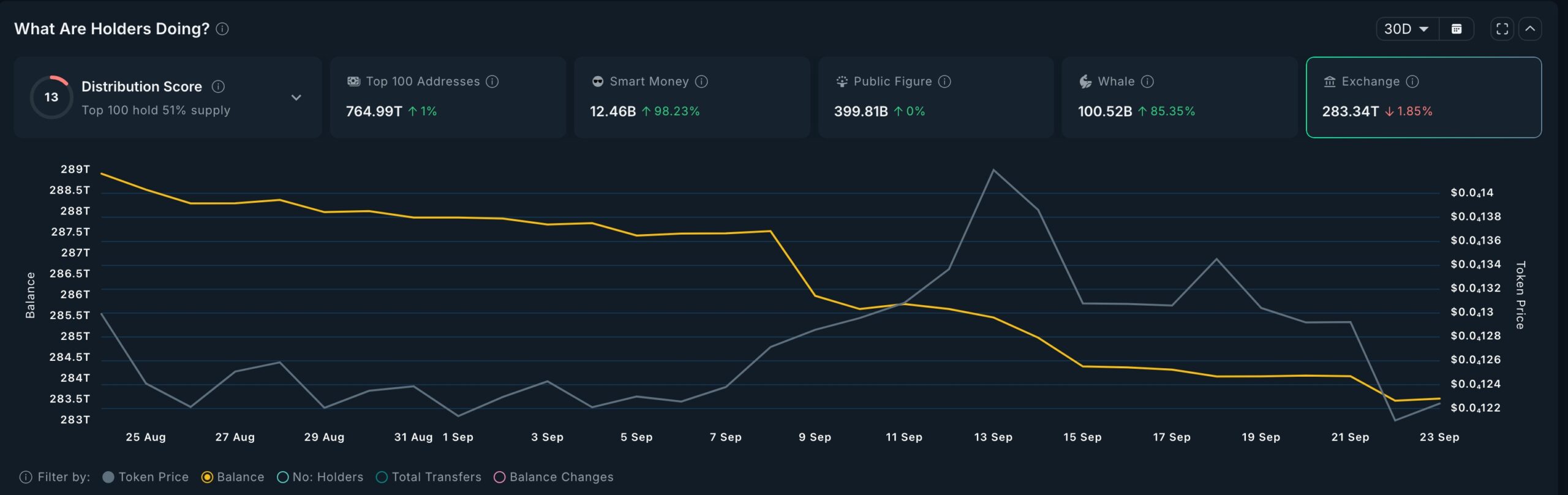Collapse the holders panel with the up chevron
The width and height of the screenshot is (1568, 495).
(x=1530, y=29)
